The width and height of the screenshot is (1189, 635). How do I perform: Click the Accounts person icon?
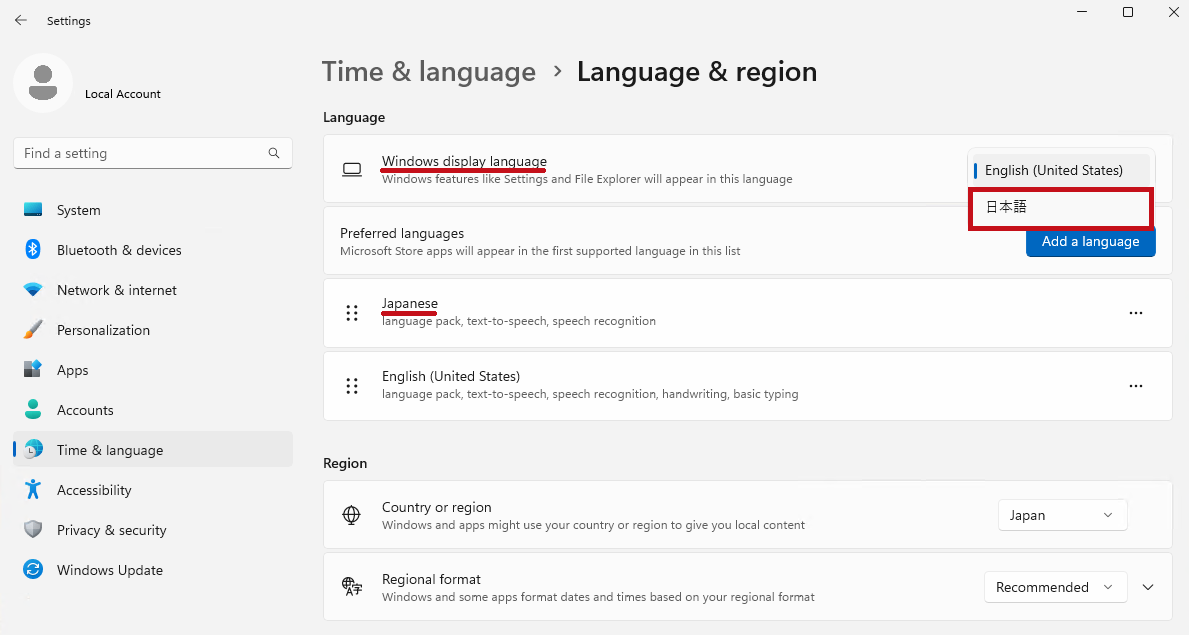tap(33, 410)
